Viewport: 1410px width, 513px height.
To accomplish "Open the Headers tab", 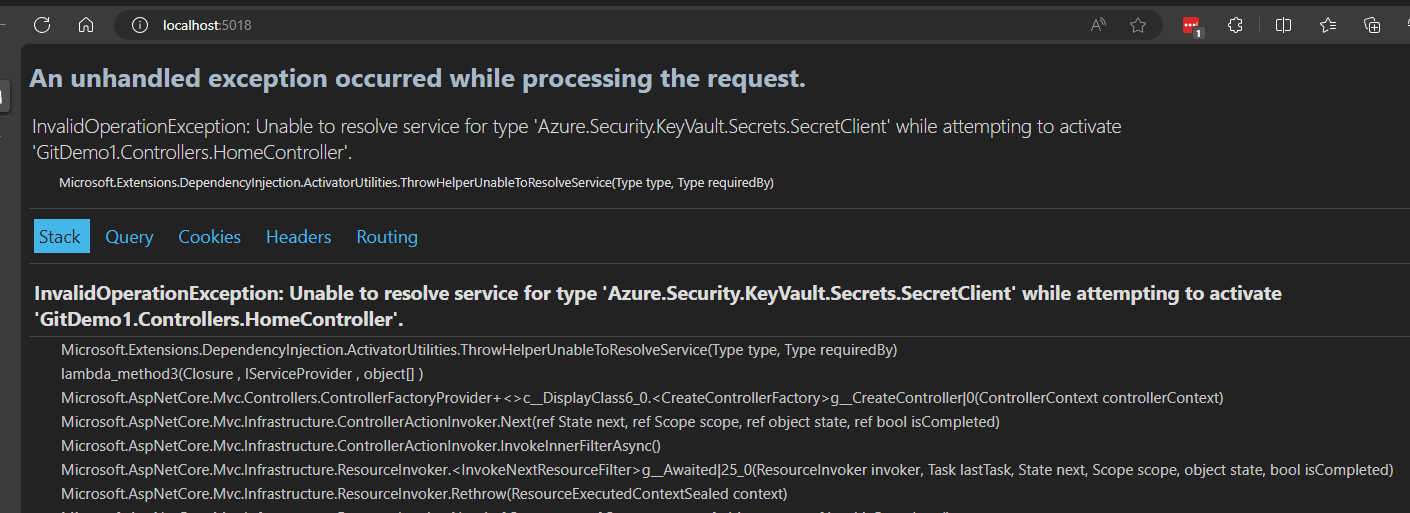I will 298,237.
